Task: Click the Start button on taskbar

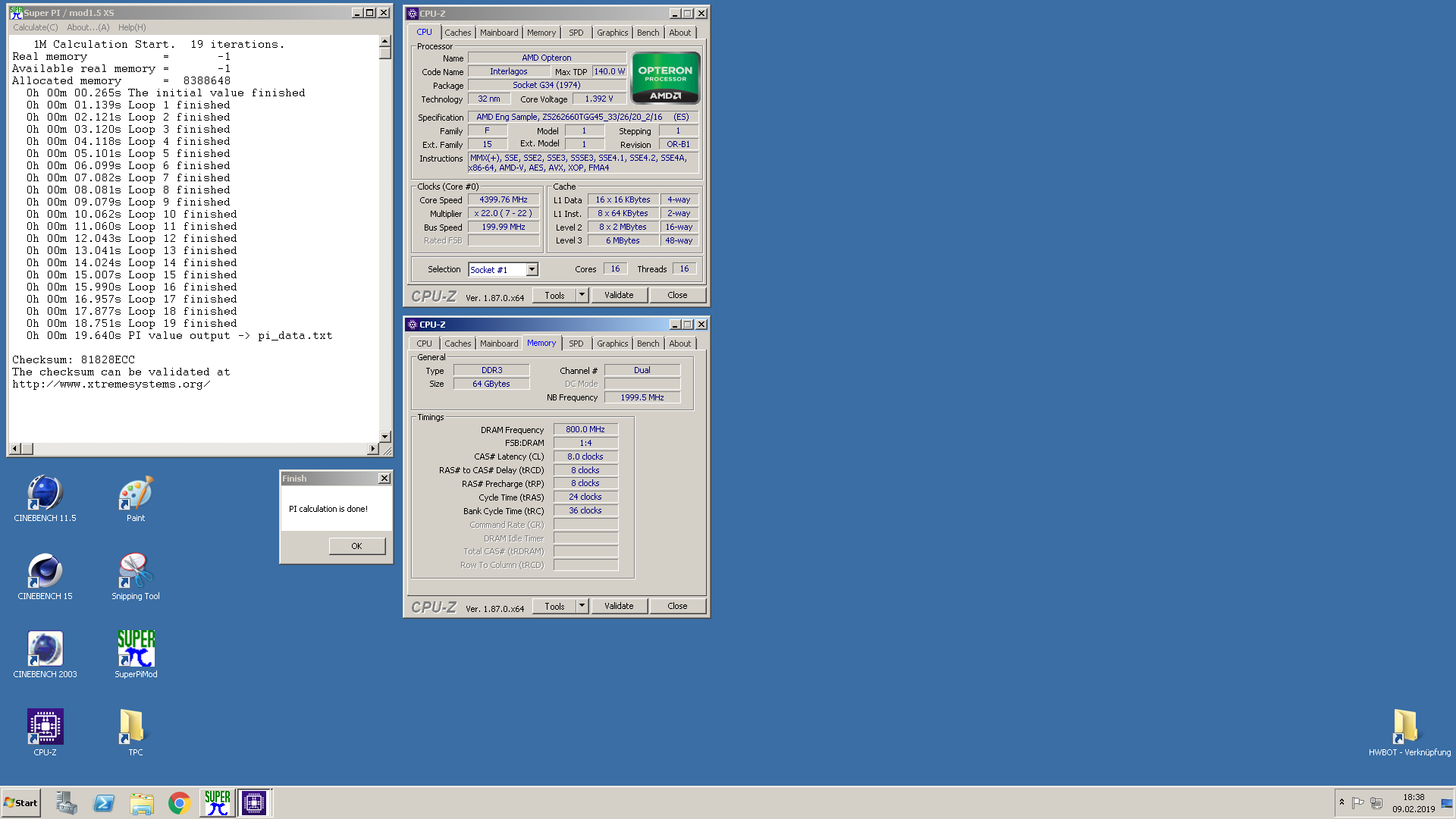Action: [x=21, y=803]
